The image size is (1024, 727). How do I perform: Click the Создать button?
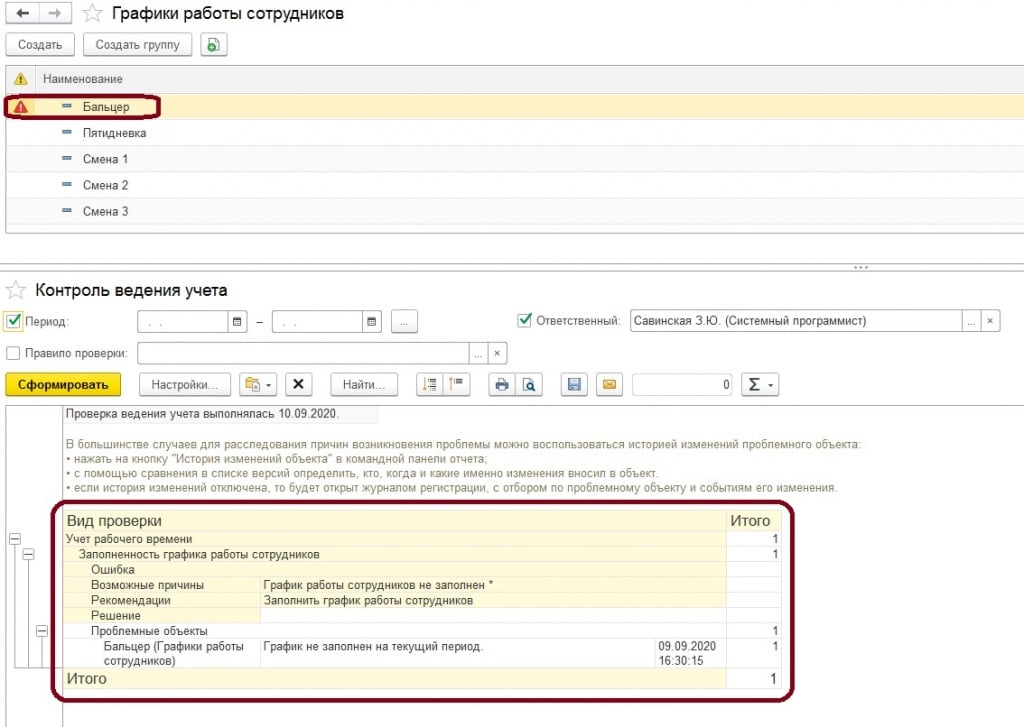40,45
